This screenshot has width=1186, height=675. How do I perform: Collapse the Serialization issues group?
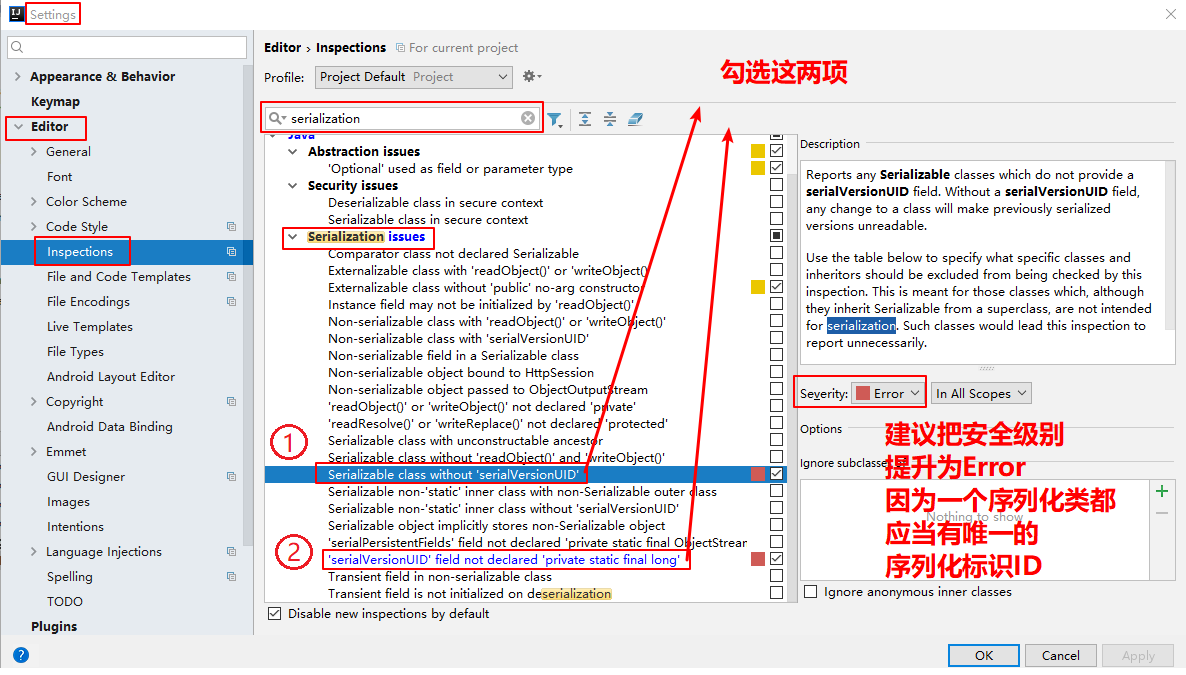click(x=293, y=237)
